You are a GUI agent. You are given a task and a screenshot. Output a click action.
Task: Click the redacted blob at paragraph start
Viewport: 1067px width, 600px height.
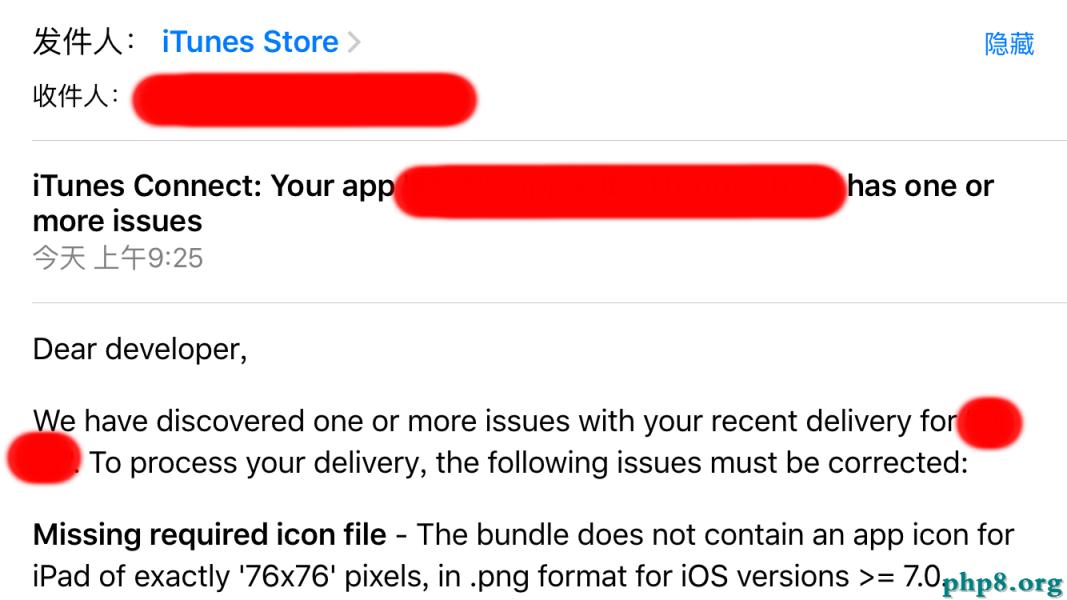[42, 462]
